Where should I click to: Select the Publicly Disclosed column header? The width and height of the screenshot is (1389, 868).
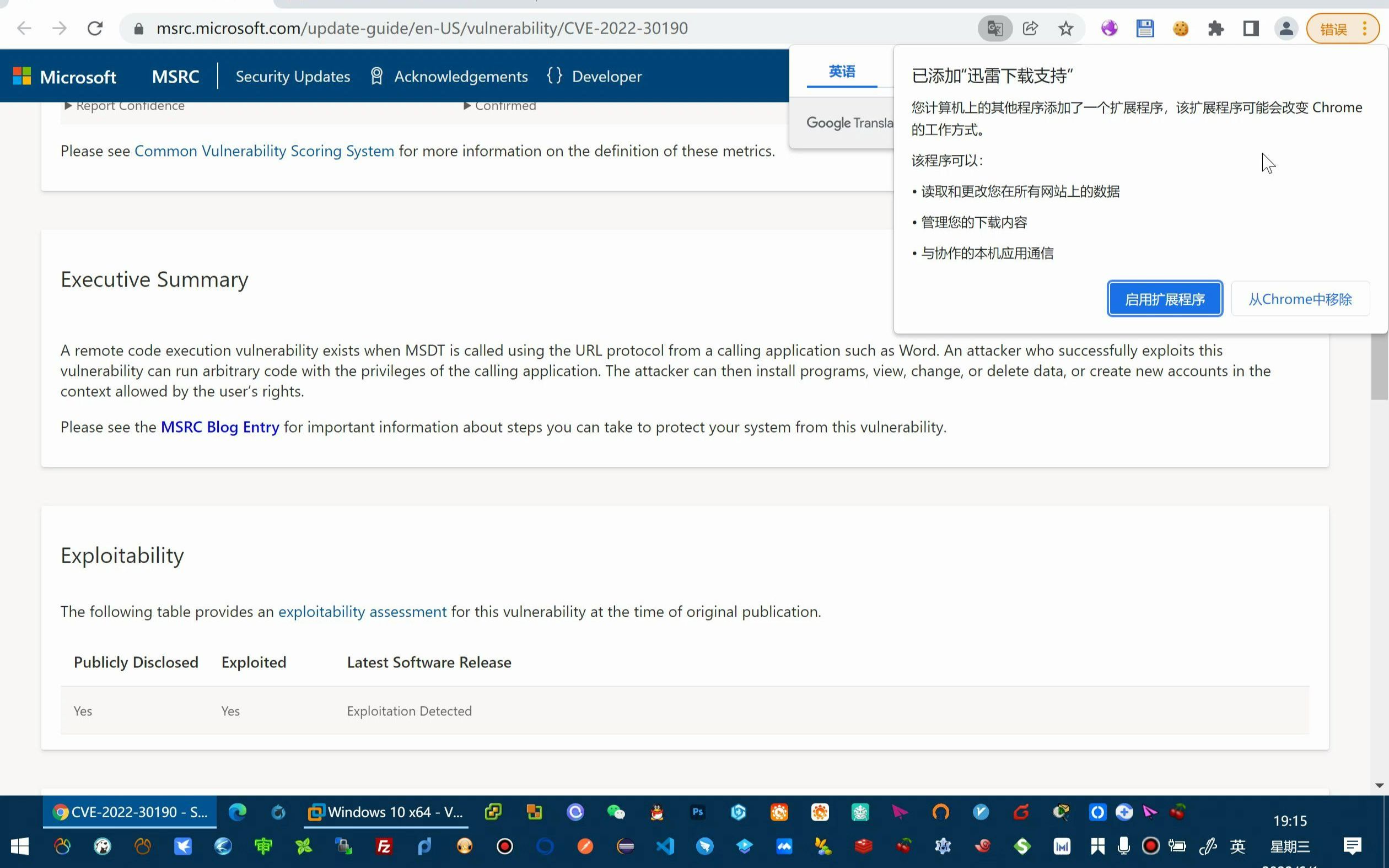pos(136,662)
